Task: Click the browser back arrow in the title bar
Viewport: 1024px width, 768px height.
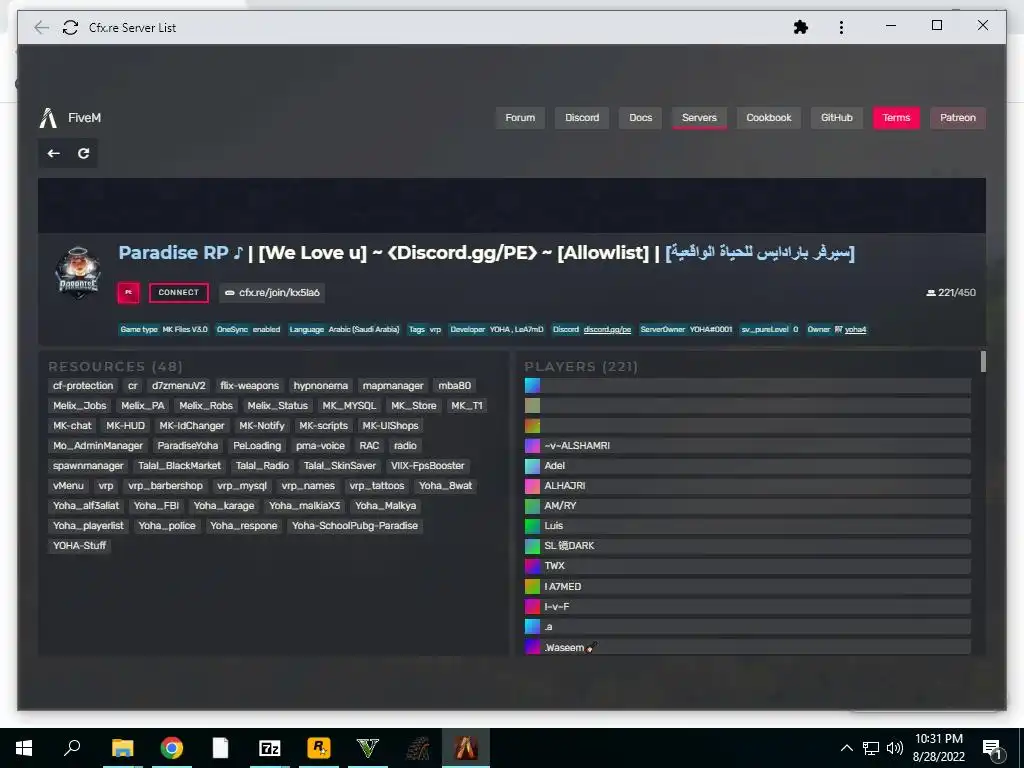Action: click(x=41, y=27)
